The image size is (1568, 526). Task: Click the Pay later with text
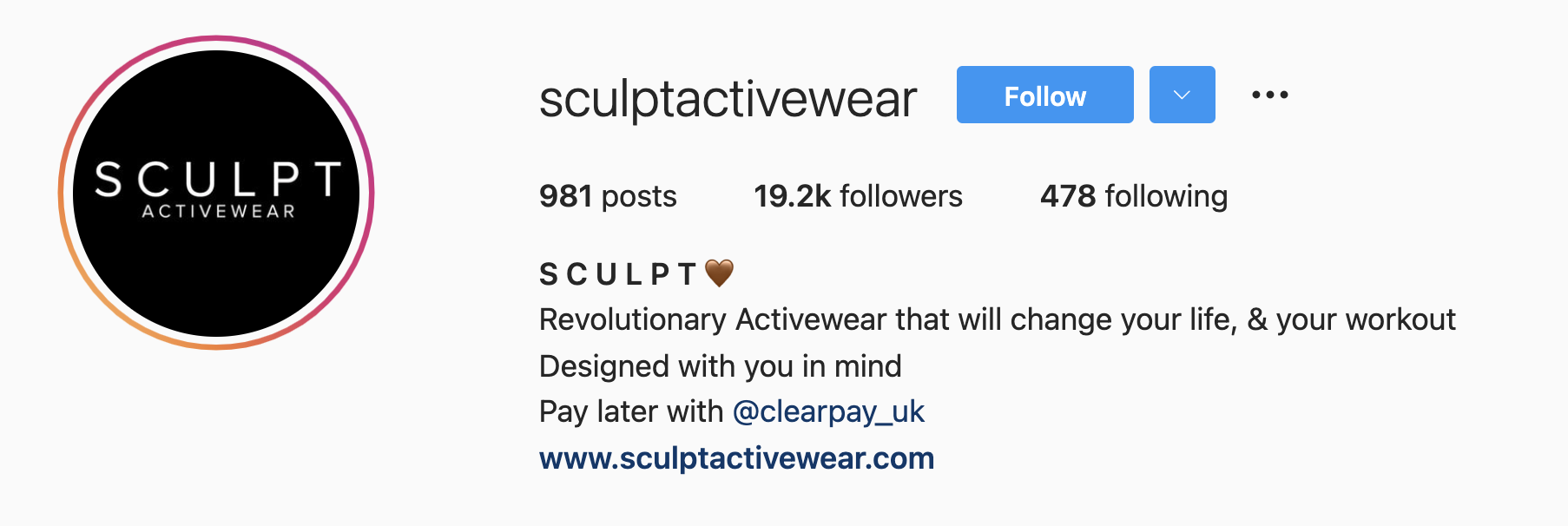point(631,411)
